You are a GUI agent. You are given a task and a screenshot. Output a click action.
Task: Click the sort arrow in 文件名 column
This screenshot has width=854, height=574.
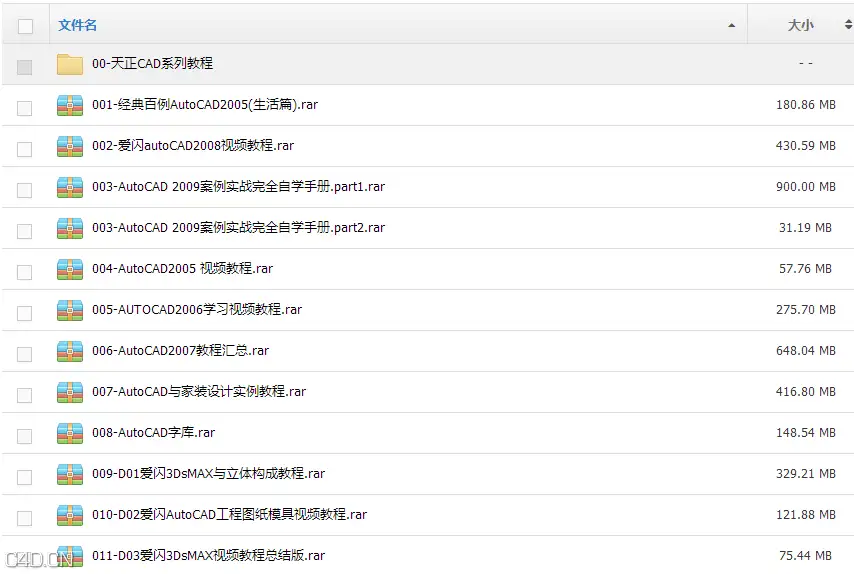tap(731, 26)
